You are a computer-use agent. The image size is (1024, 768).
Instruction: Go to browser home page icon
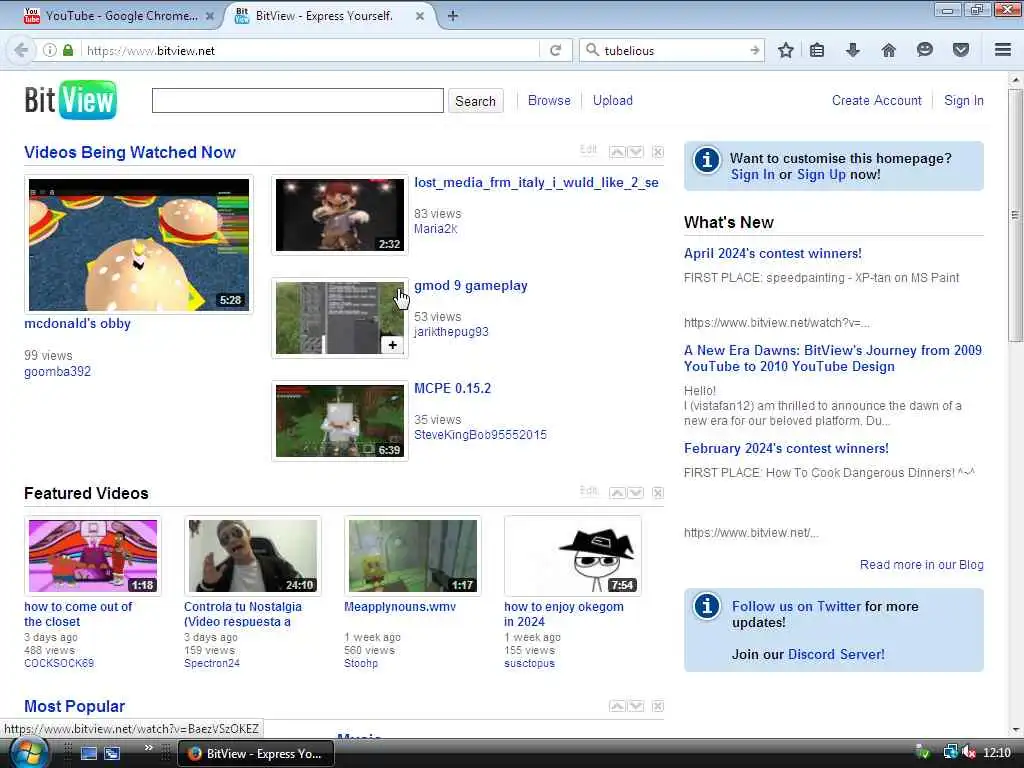click(x=889, y=50)
